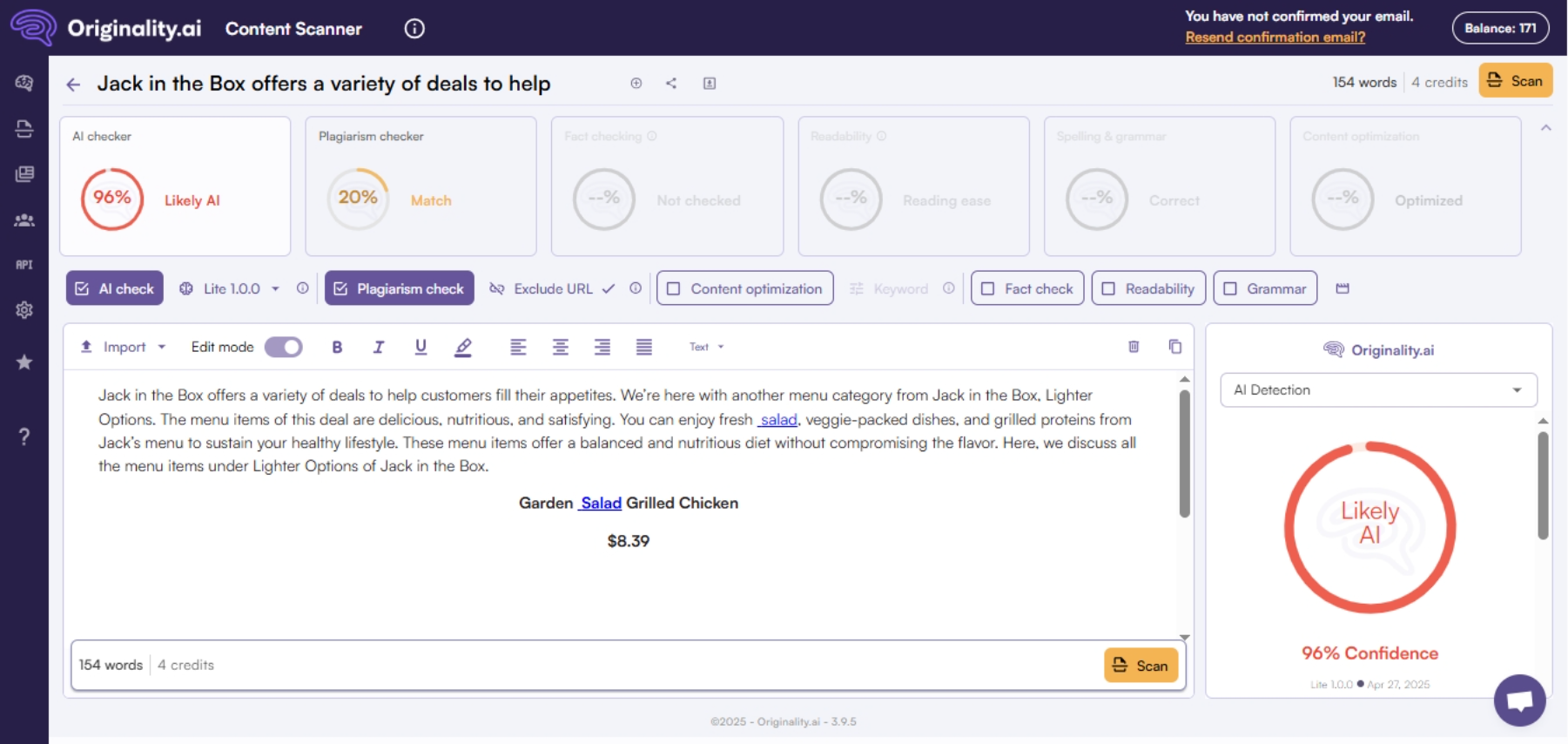Share the scan with share icon
The width and height of the screenshot is (1568, 744).
[671, 84]
